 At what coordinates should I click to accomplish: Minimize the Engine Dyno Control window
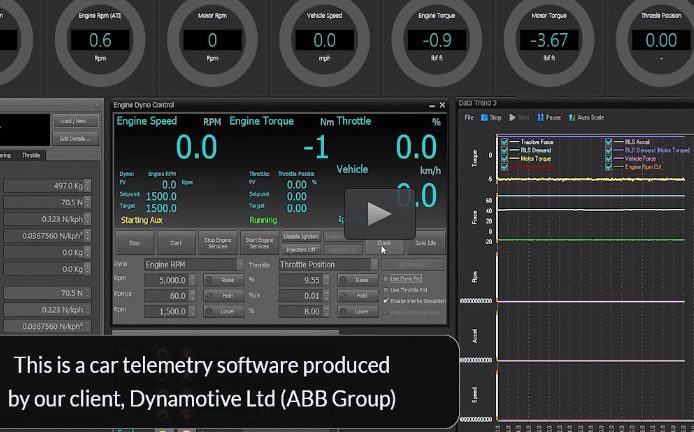click(432, 105)
